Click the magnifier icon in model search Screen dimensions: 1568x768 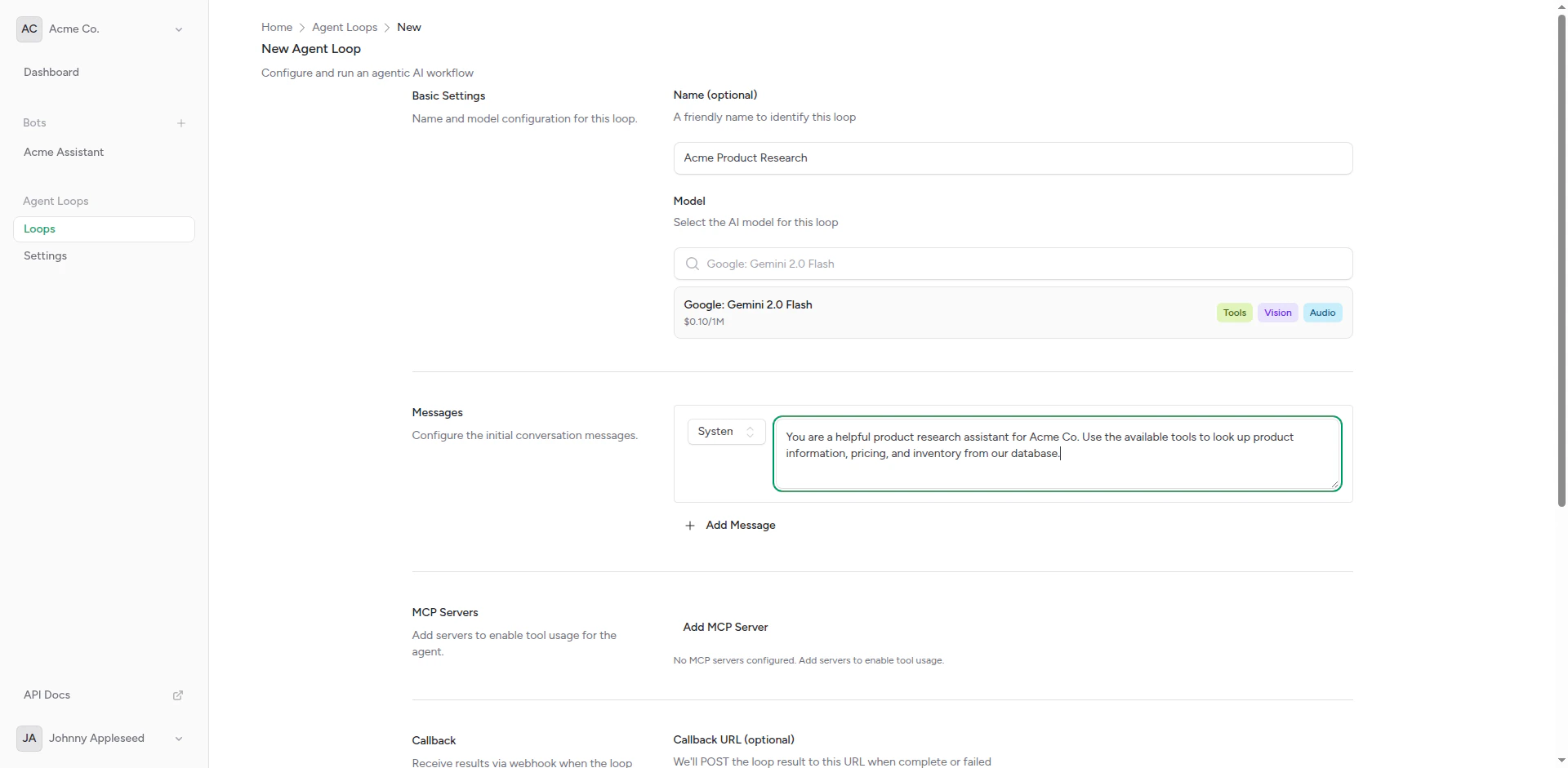[x=693, y=264]
